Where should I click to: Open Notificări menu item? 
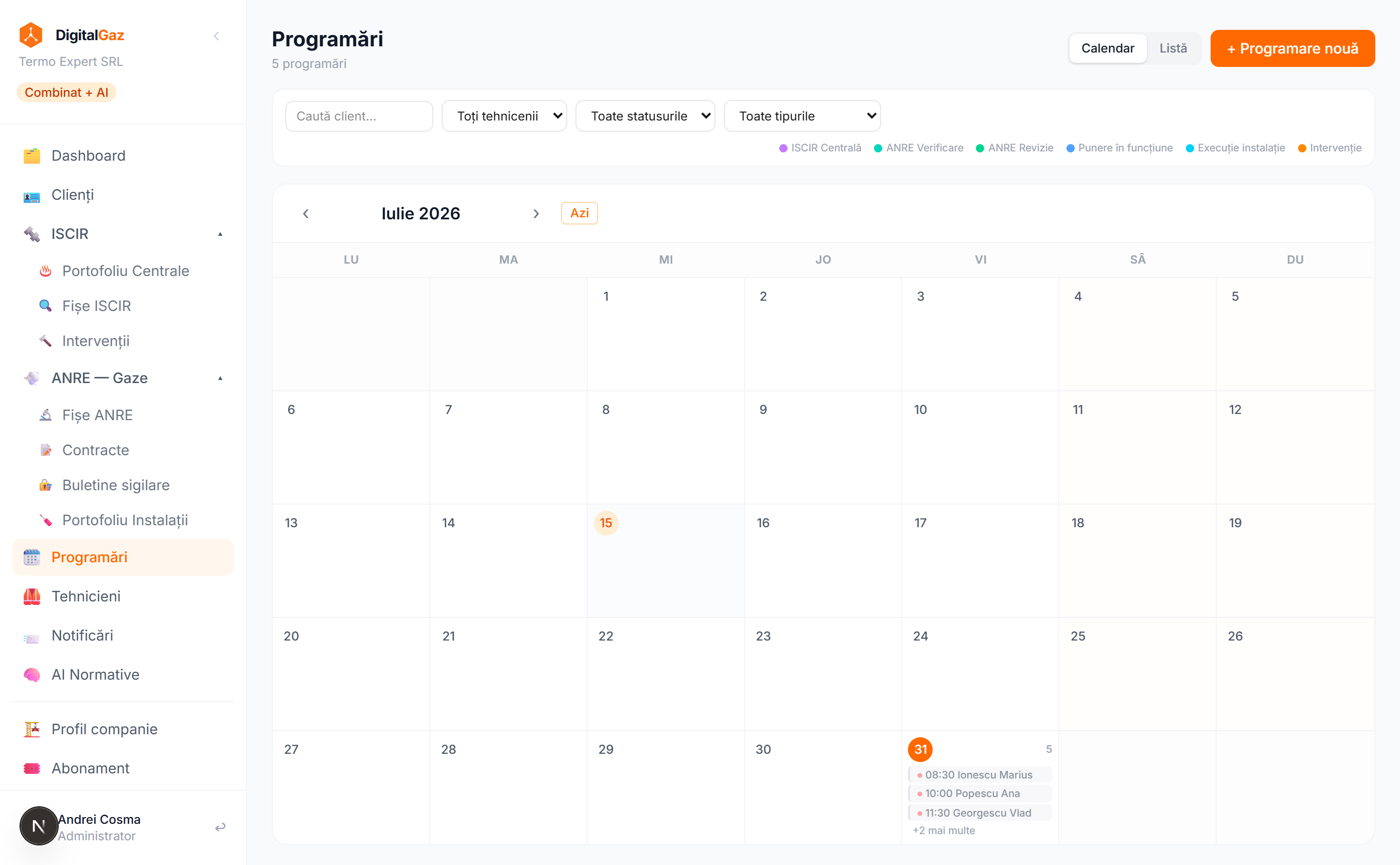coord(123,635)
